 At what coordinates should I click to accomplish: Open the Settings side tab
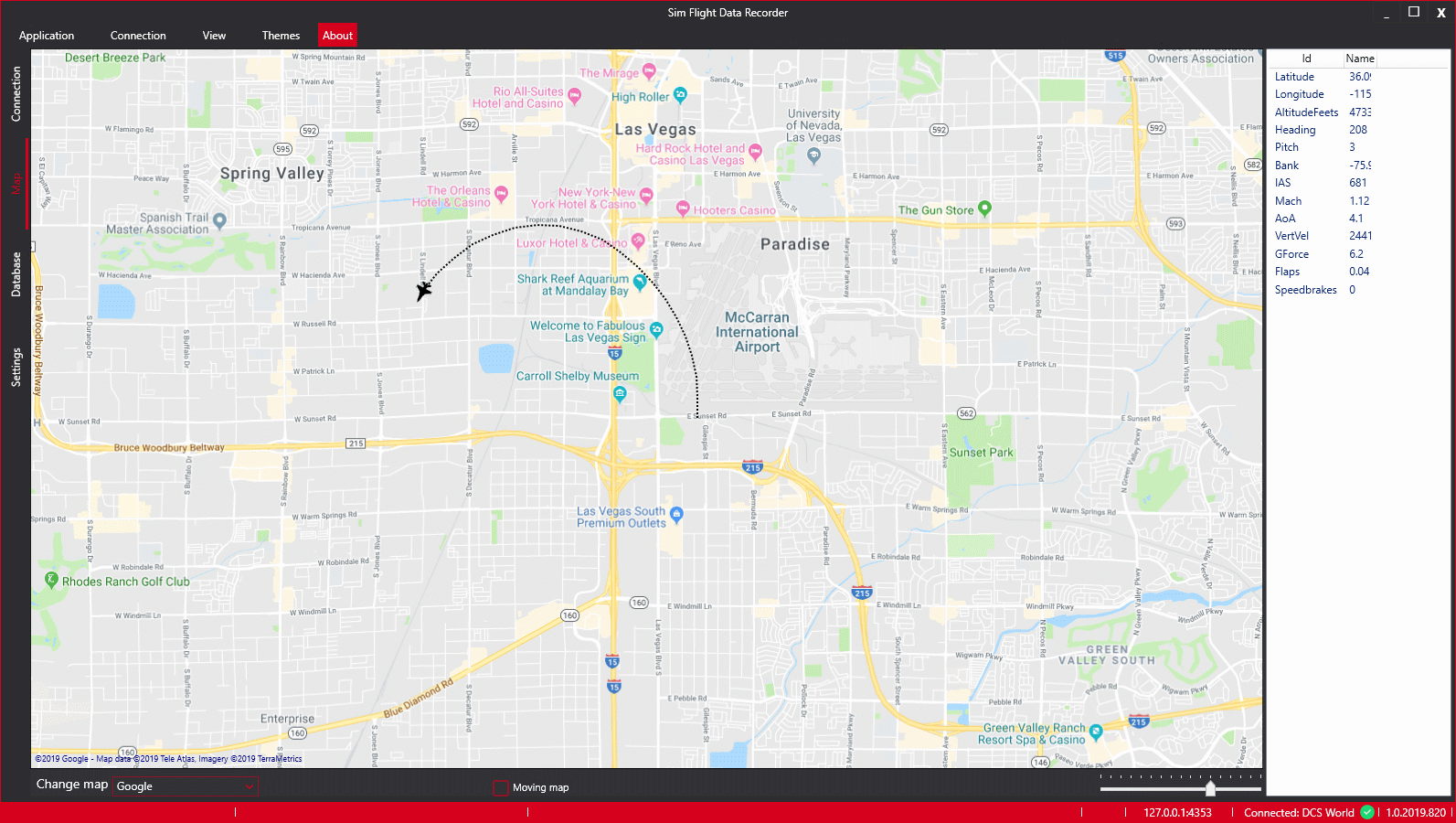16,367
